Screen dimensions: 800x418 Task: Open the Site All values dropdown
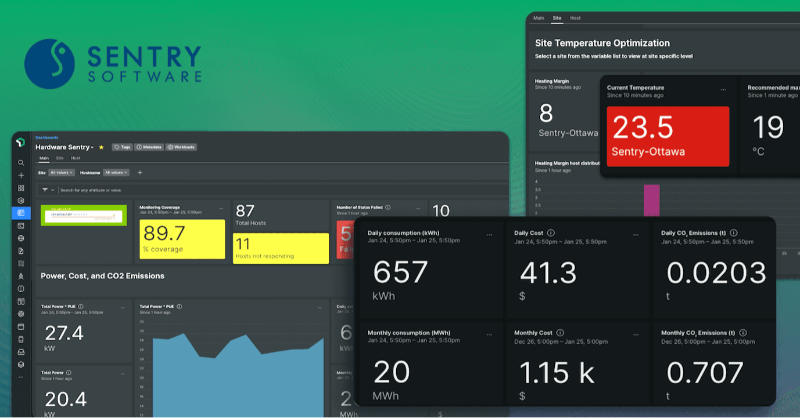pos(61,173)
